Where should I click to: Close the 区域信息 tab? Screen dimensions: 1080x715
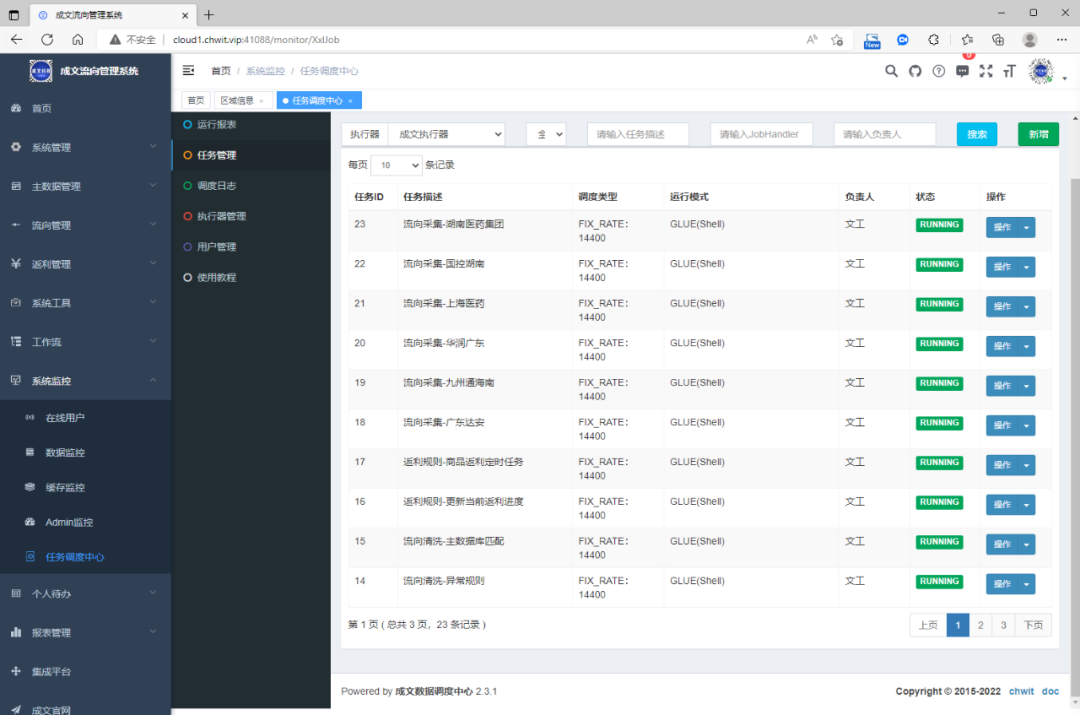tap(262, 101)
